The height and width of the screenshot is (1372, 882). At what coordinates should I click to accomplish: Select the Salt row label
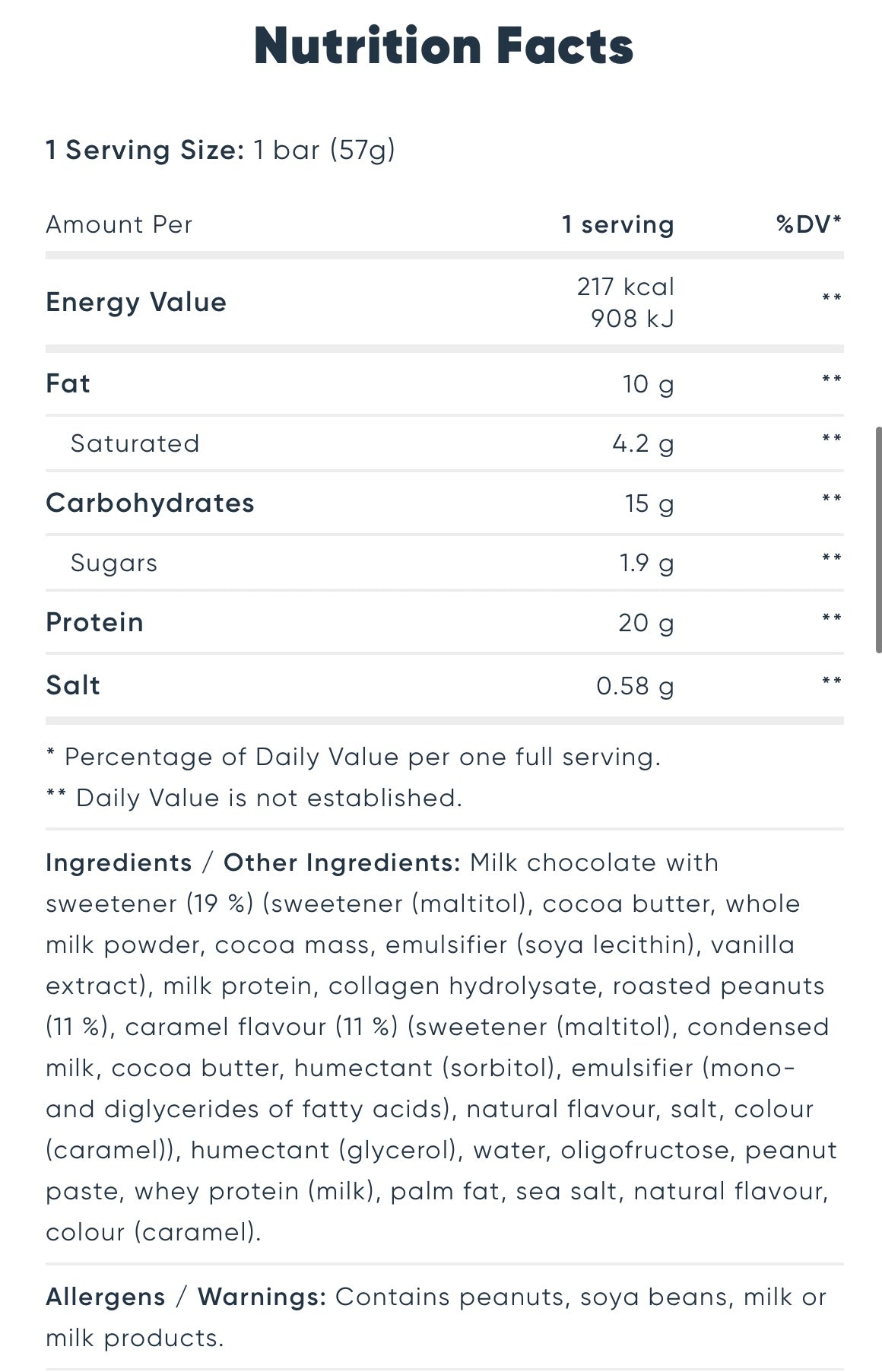point(73,685)
